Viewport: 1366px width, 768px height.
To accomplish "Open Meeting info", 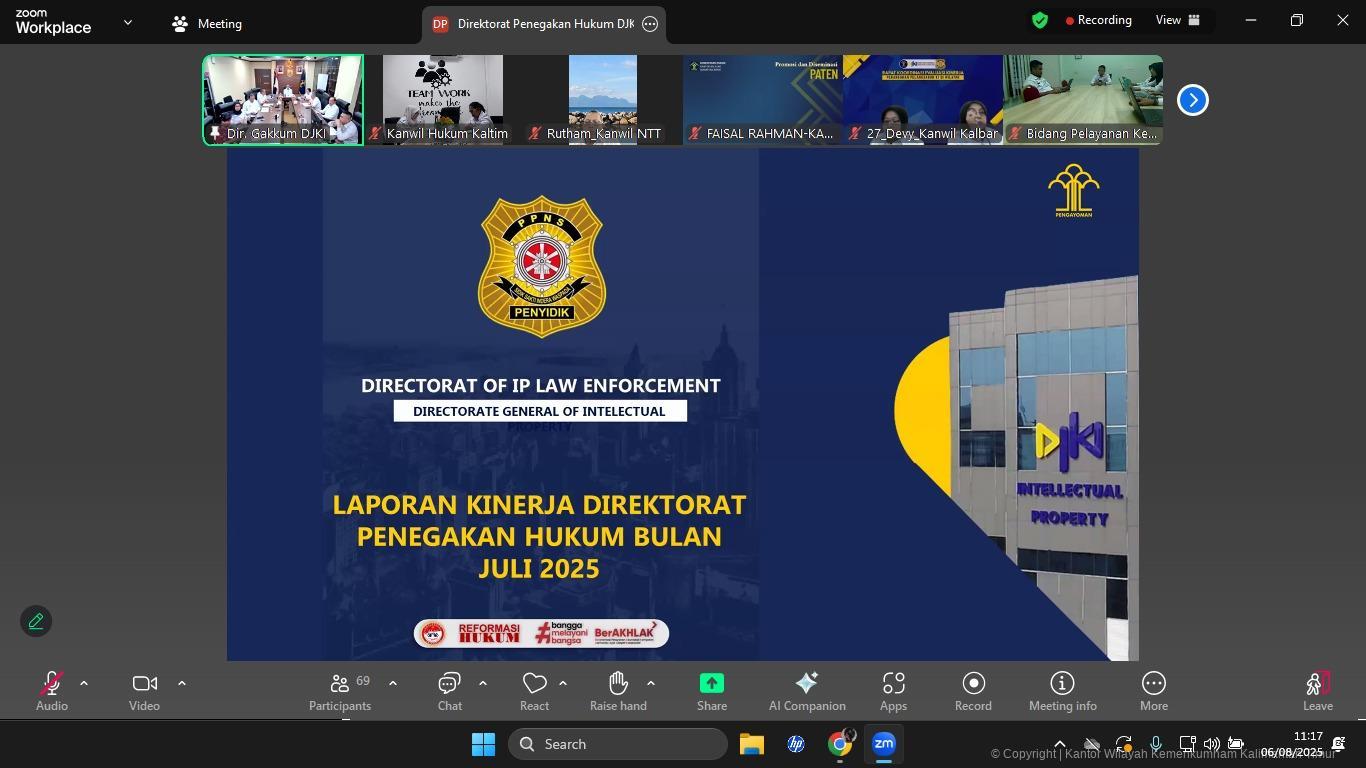I will point(1062,691).
